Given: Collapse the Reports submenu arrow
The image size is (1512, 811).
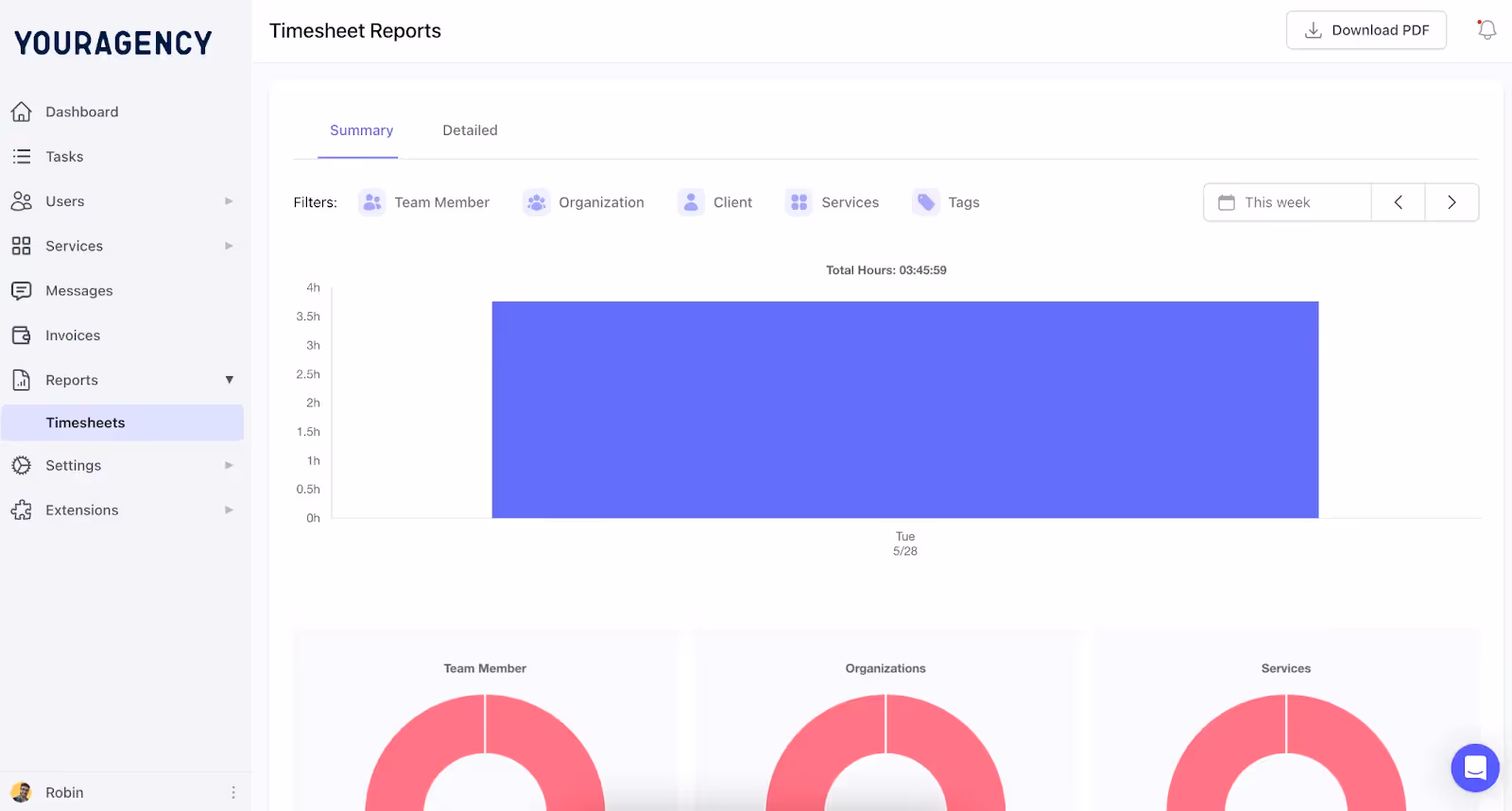Looking at the screenshot, I should pyautogui.click(x=229, y=380).
